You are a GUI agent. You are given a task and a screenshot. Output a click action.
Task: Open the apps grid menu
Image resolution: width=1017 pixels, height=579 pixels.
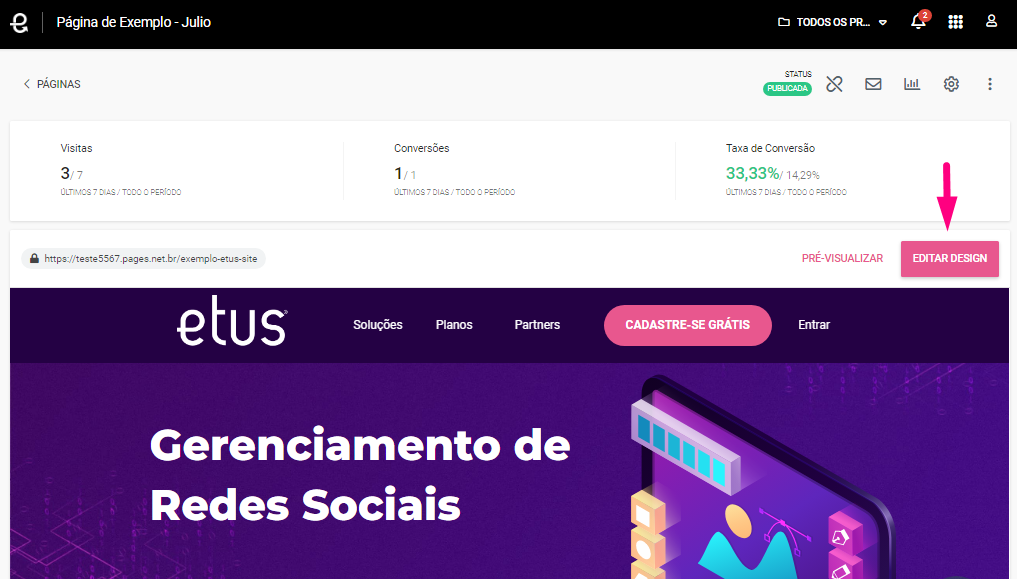click(955, 22)
